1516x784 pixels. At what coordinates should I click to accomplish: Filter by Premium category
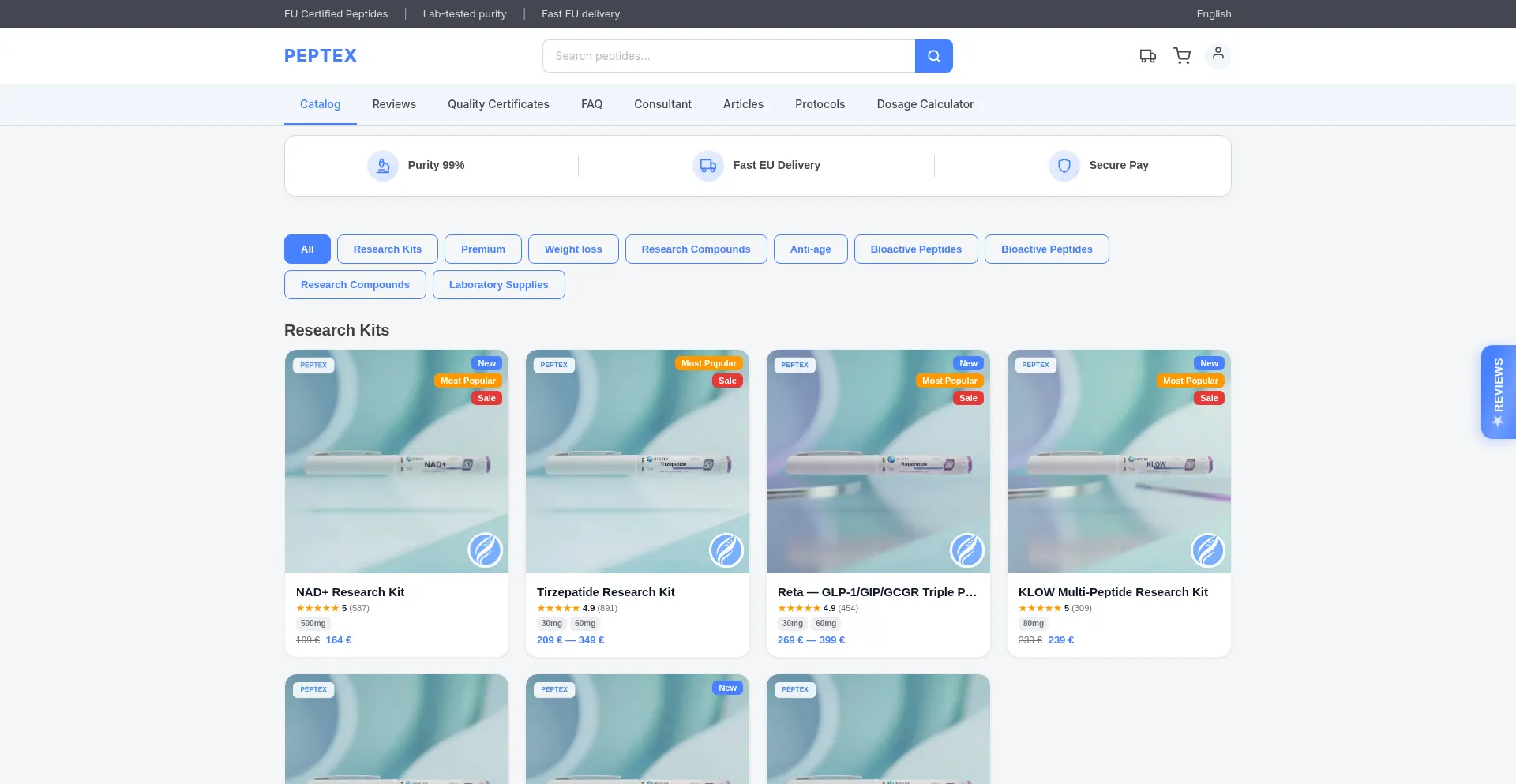[483, 249]
